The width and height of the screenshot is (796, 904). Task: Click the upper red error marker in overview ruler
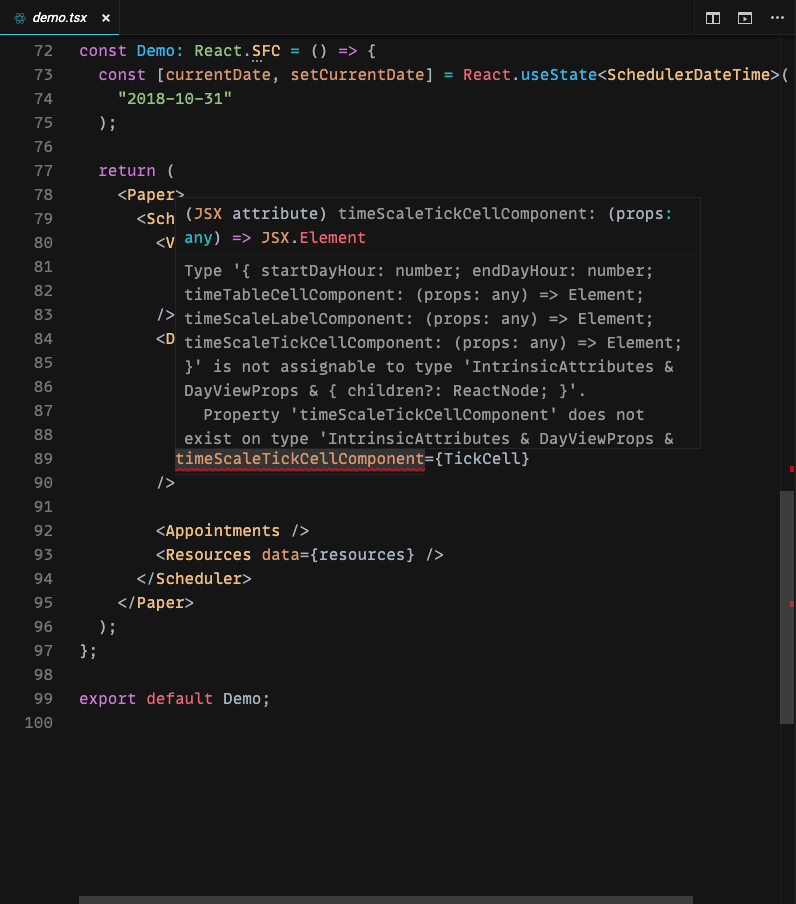coord(792,469)
